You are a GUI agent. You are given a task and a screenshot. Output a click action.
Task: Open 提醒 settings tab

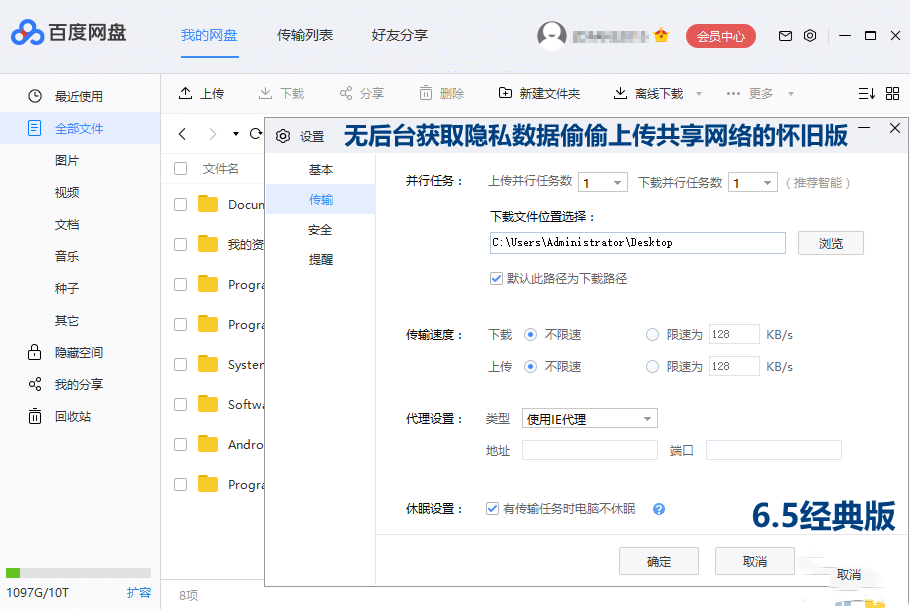point(321,260)
